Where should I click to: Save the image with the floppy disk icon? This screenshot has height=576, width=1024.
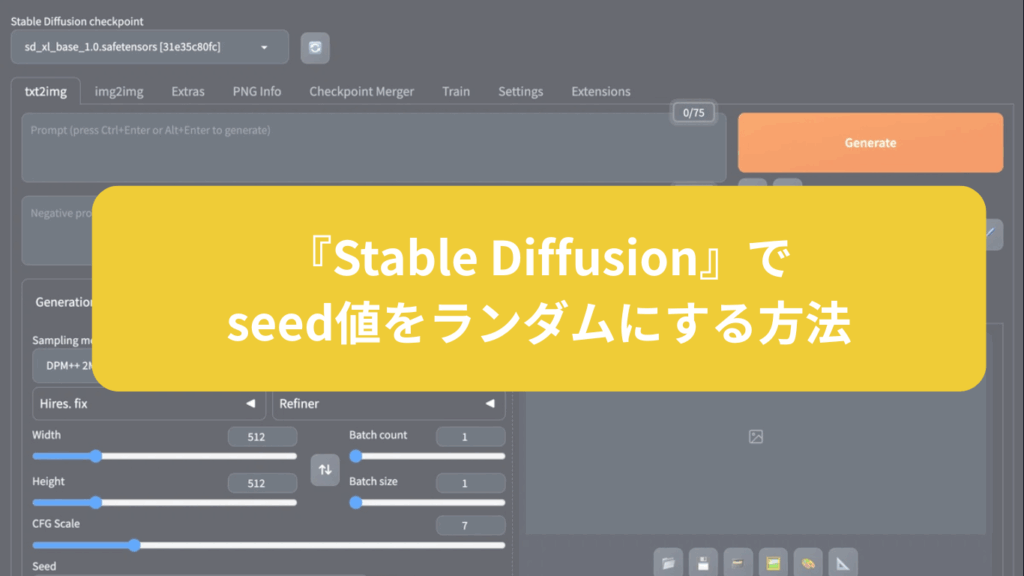click(703, 563)
